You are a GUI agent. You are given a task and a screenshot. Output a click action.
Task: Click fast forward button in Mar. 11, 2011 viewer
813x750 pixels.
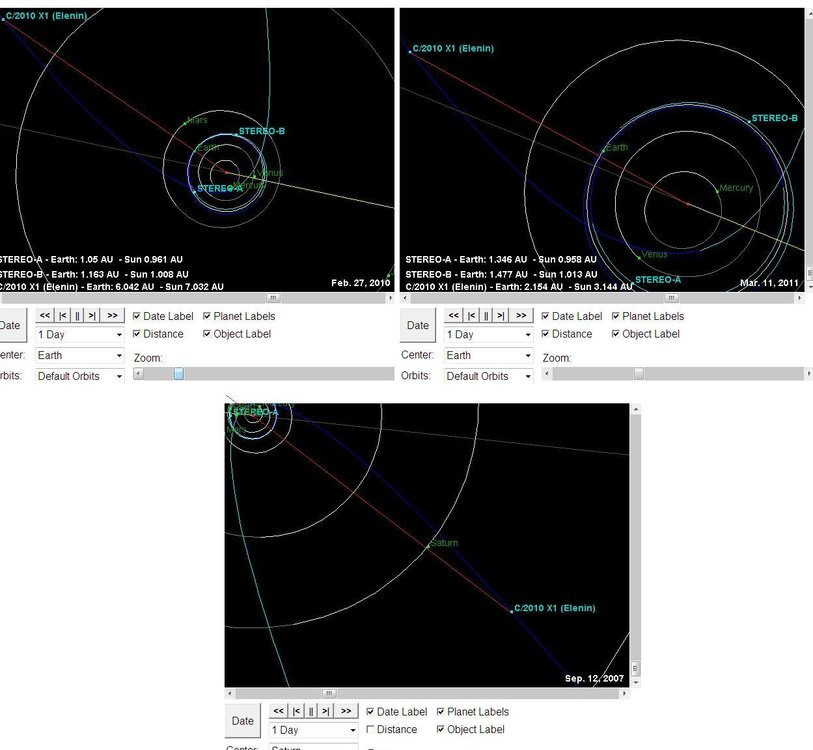pos(520,315)
